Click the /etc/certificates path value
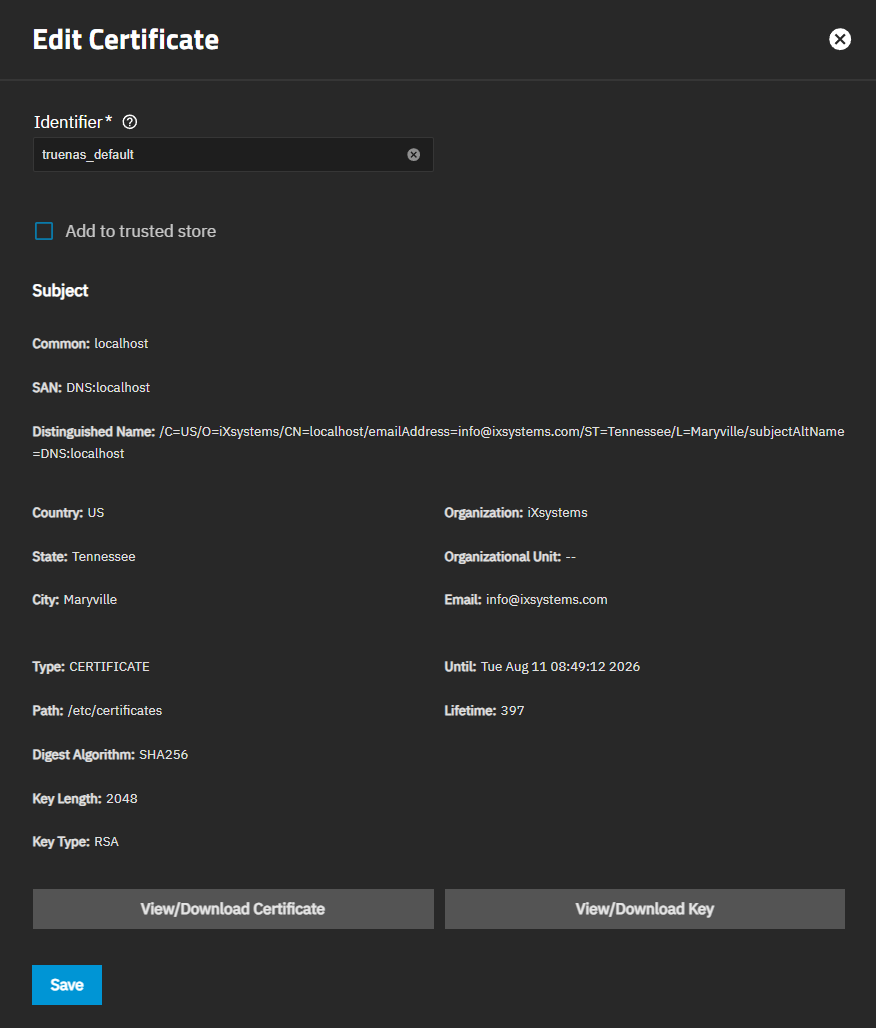Image resolution: width=876 pixels, height=1028 pixels. (x=114, y=711)
